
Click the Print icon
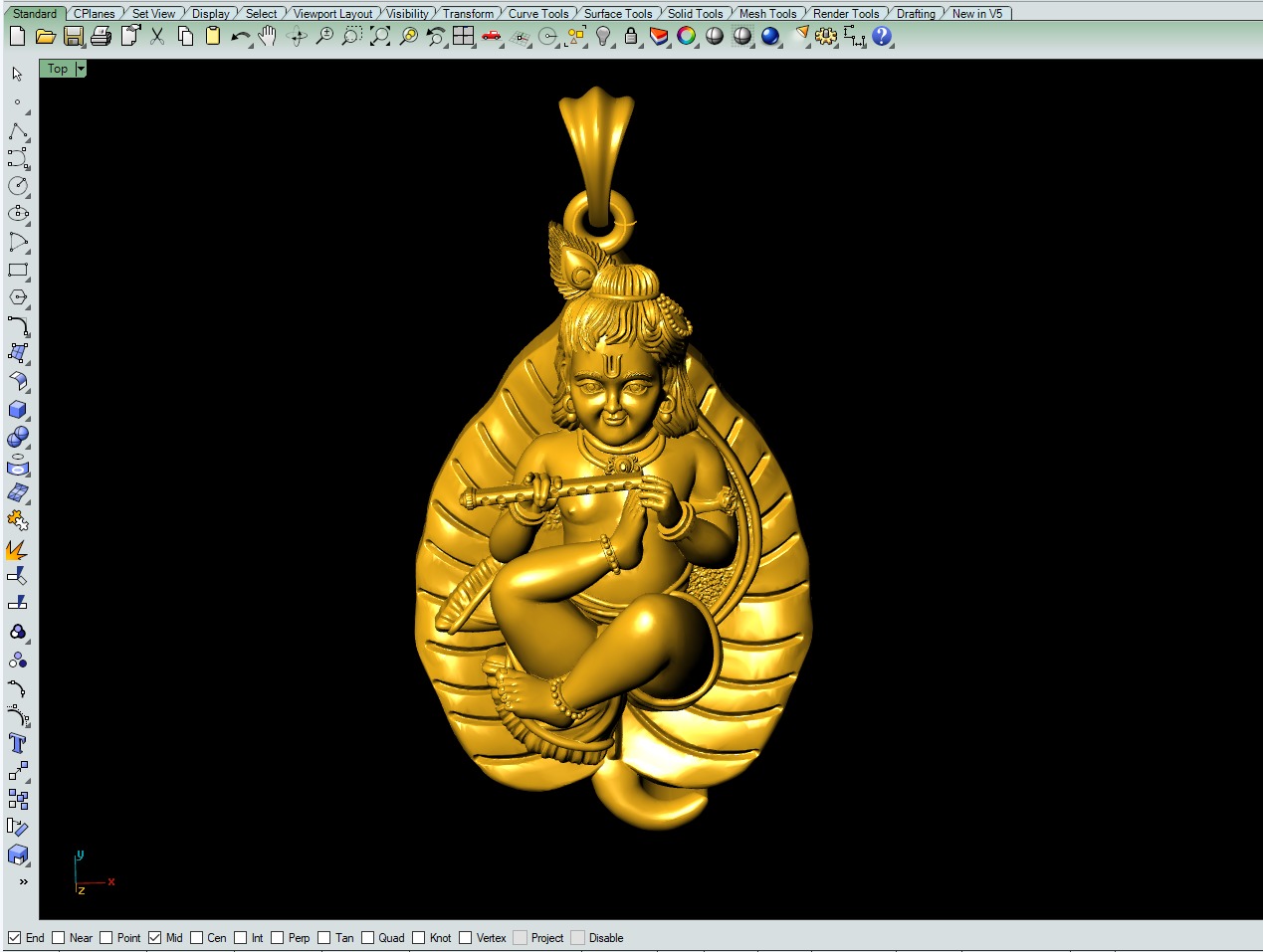tap(101, 37)
